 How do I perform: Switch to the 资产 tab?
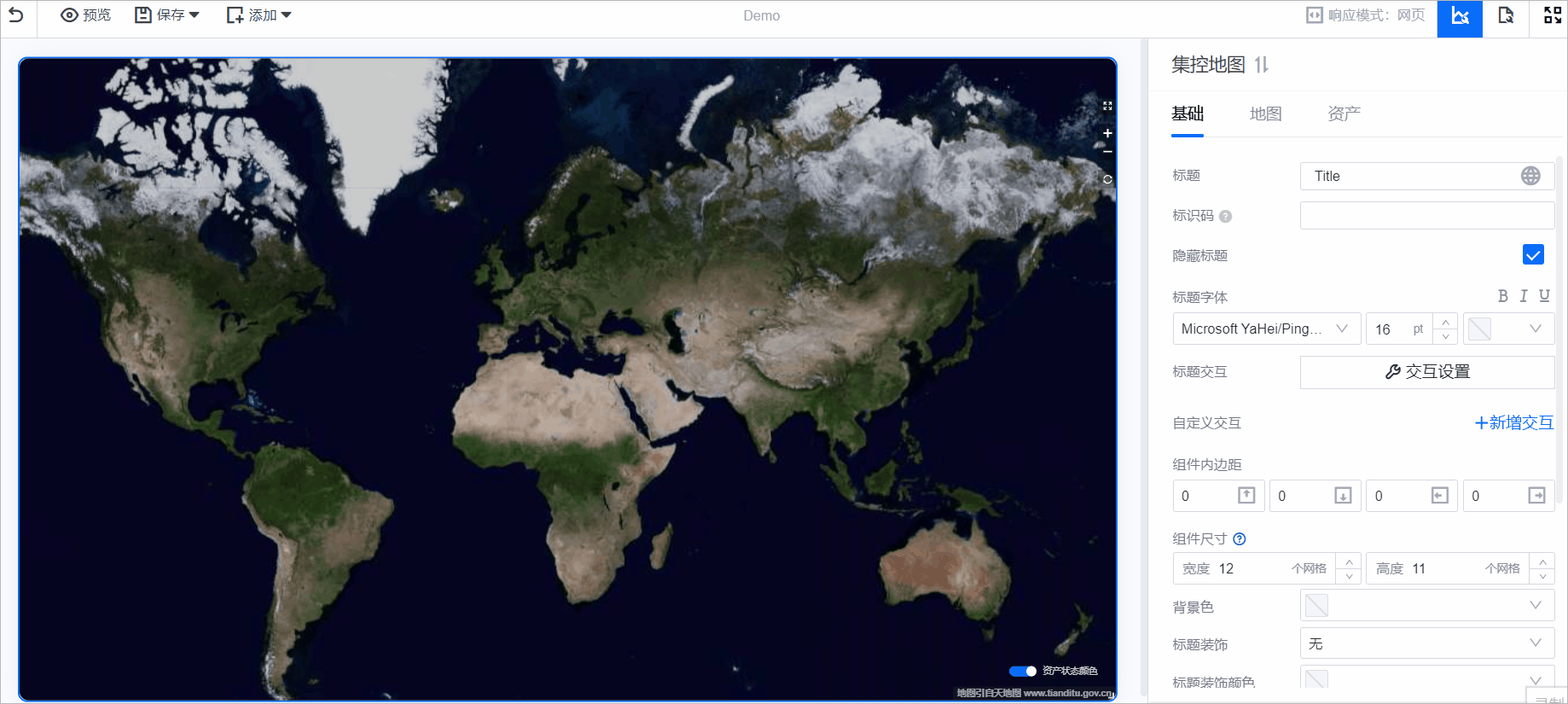(1344, 113)
